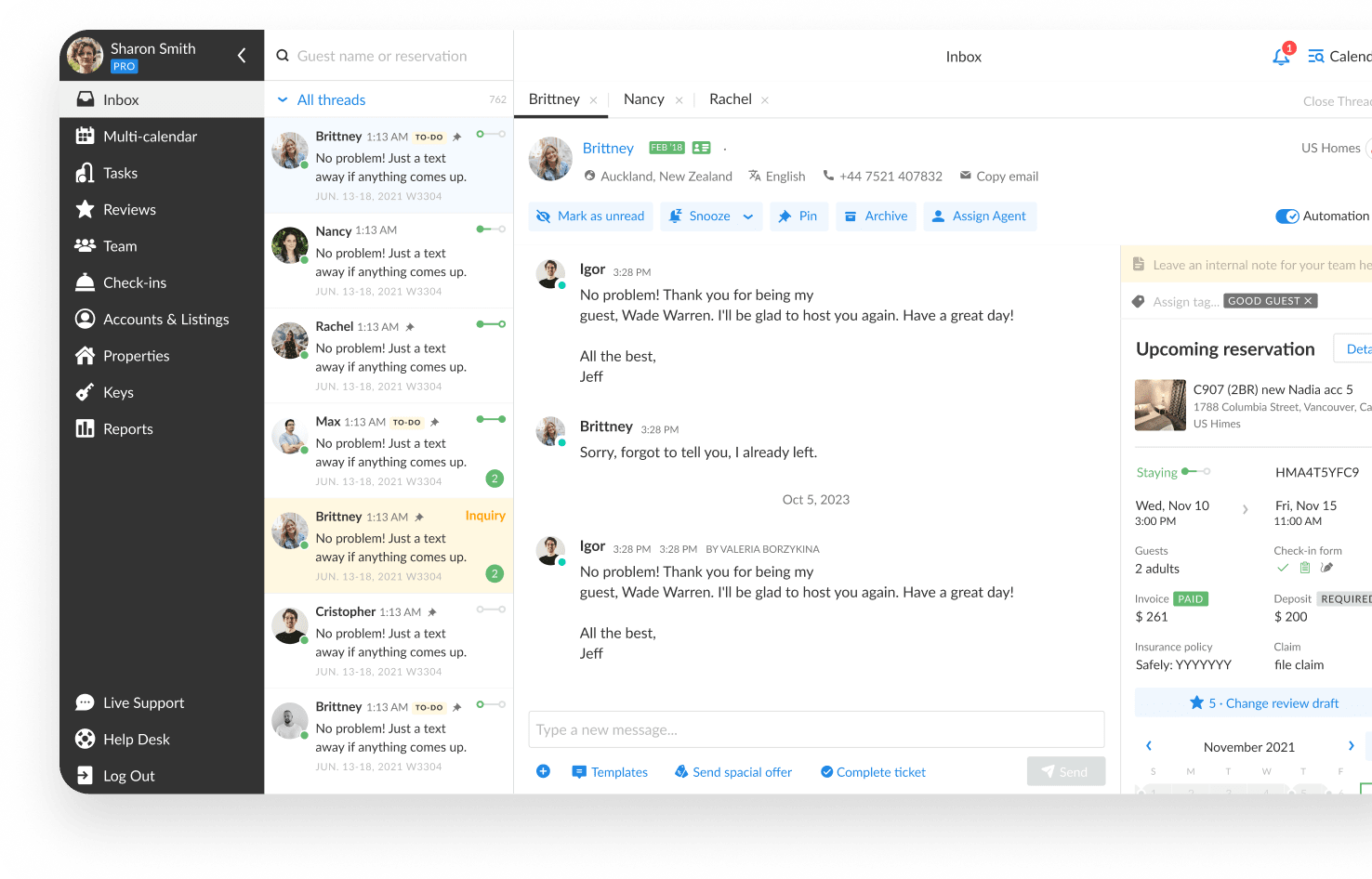
Task: Click the plus icon next to Templates
Action: coord(544,771)
